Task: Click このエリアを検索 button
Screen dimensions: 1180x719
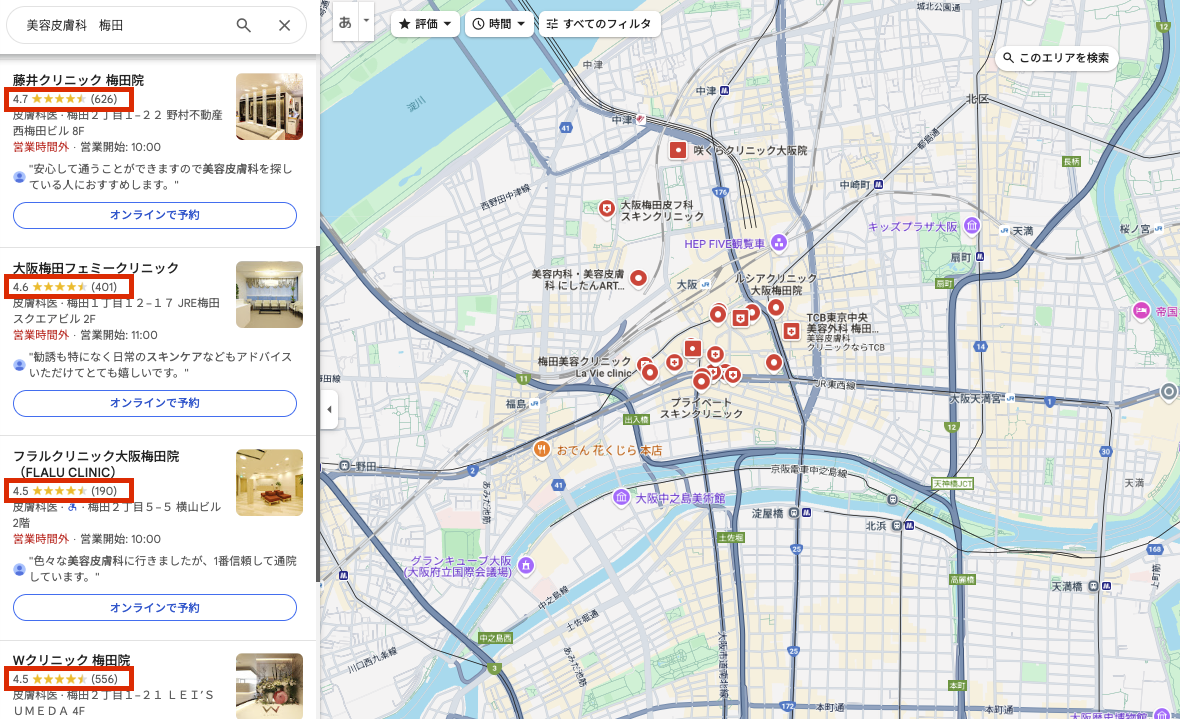Action: pos(1057,58)
